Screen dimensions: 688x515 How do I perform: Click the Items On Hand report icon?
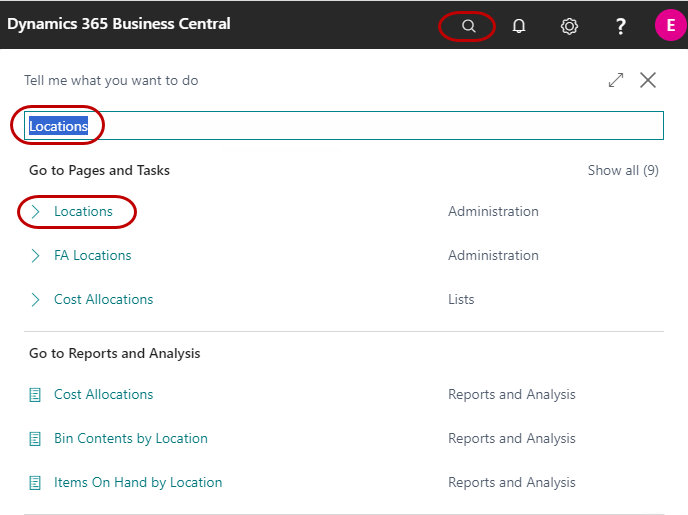[x=36, y=483]
